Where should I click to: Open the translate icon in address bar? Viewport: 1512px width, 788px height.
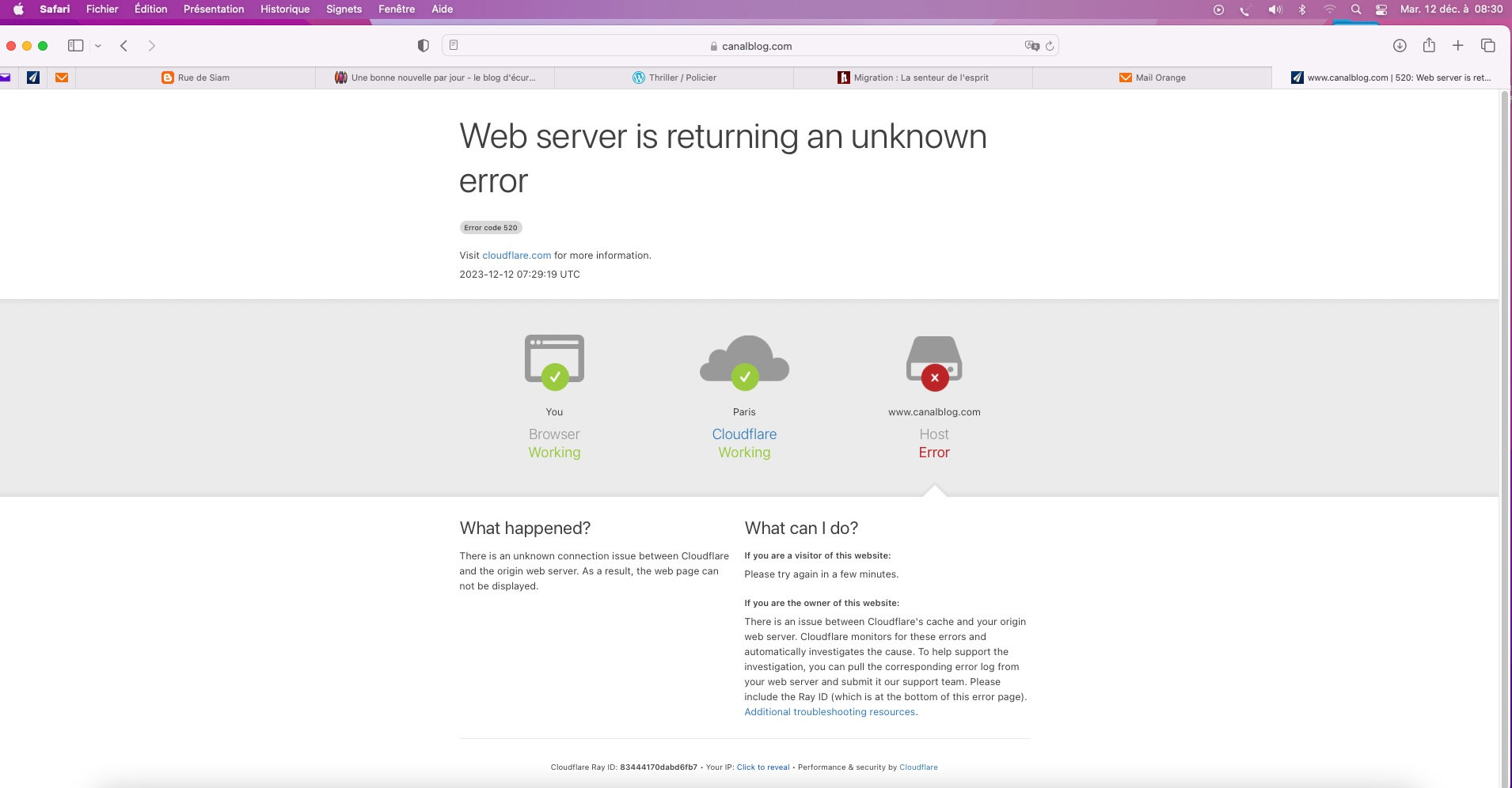pyautogui.click(x=1031, y=46)
